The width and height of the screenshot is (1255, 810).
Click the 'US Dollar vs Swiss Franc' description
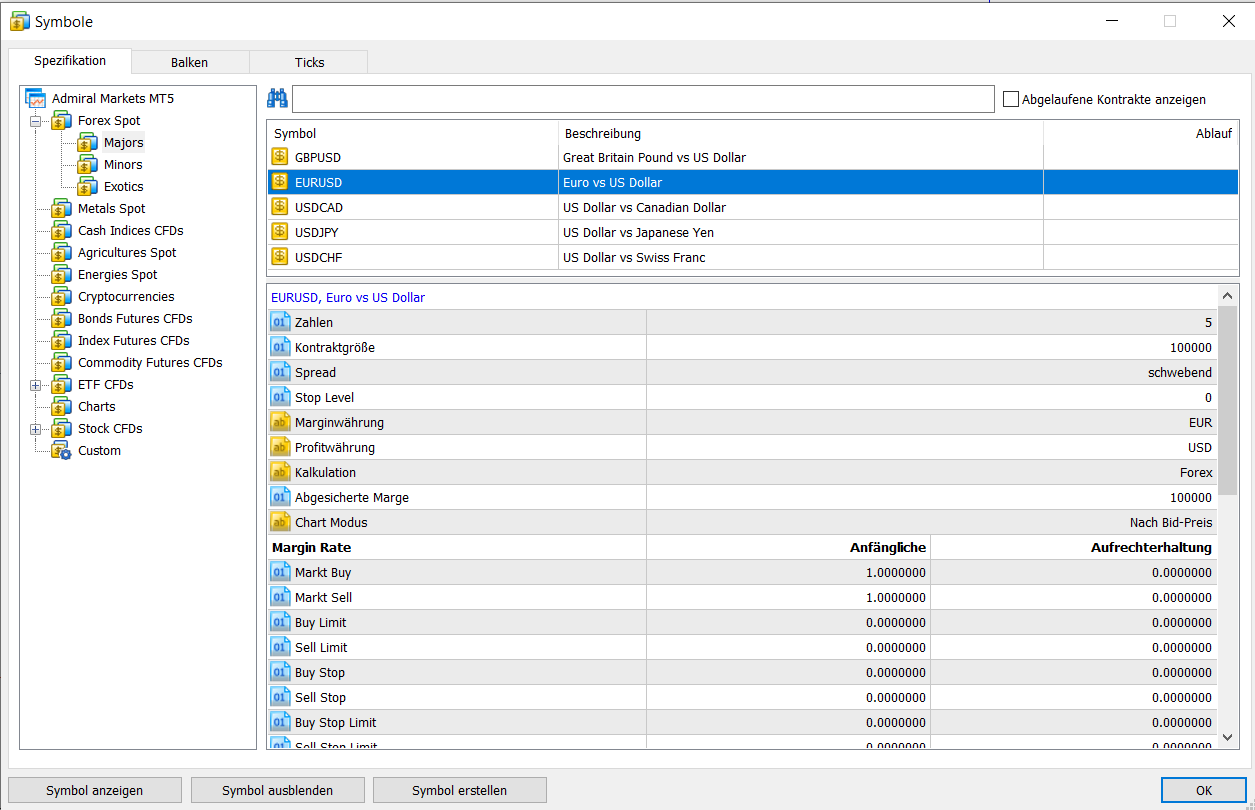pyautogui.click(x=634, y=257)
